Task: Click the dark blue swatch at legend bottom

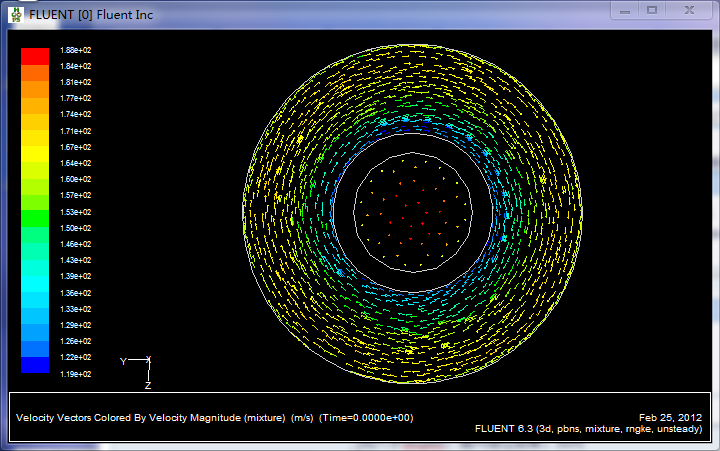Action: point(35,365)
